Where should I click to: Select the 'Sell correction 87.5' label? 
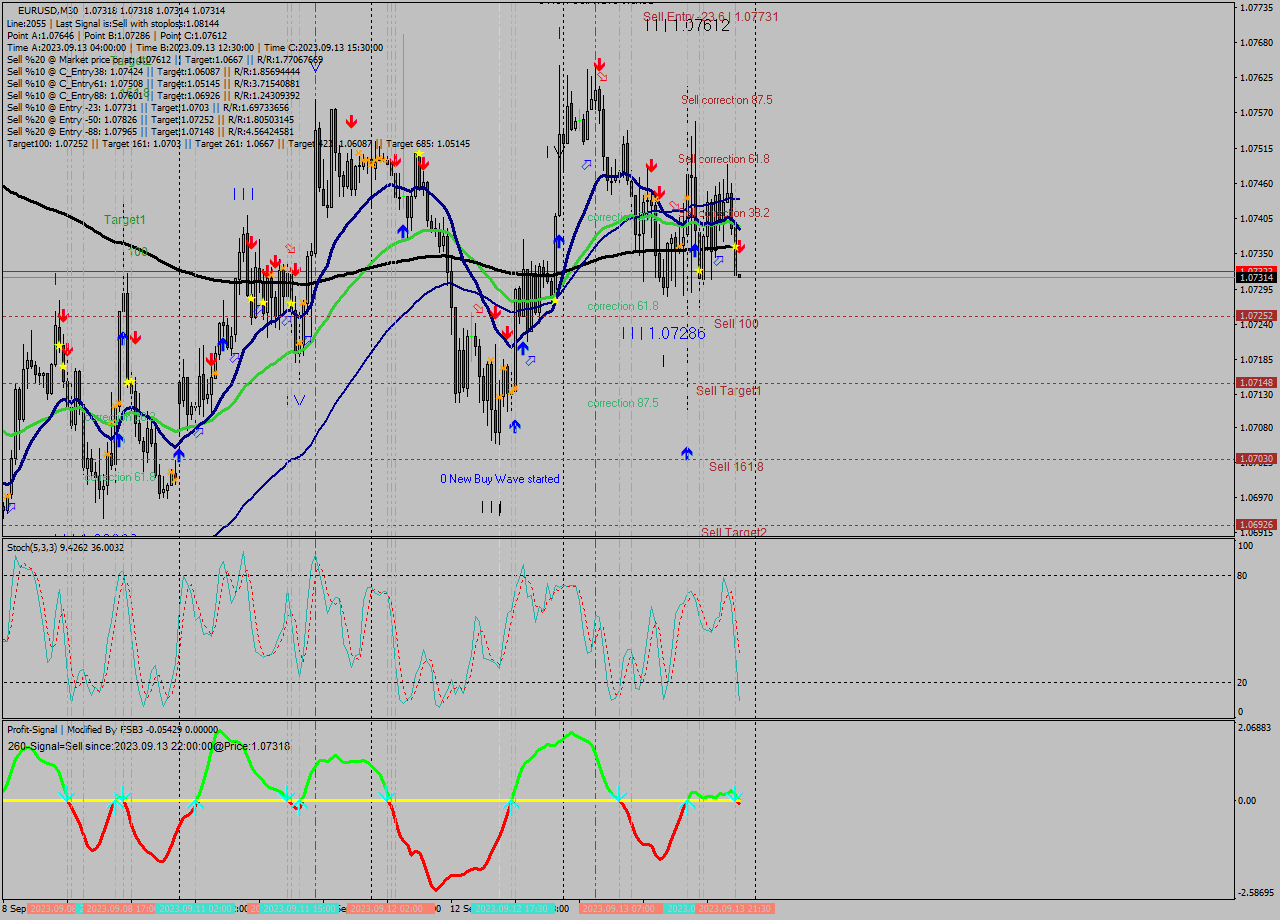[x=727, y=100]
